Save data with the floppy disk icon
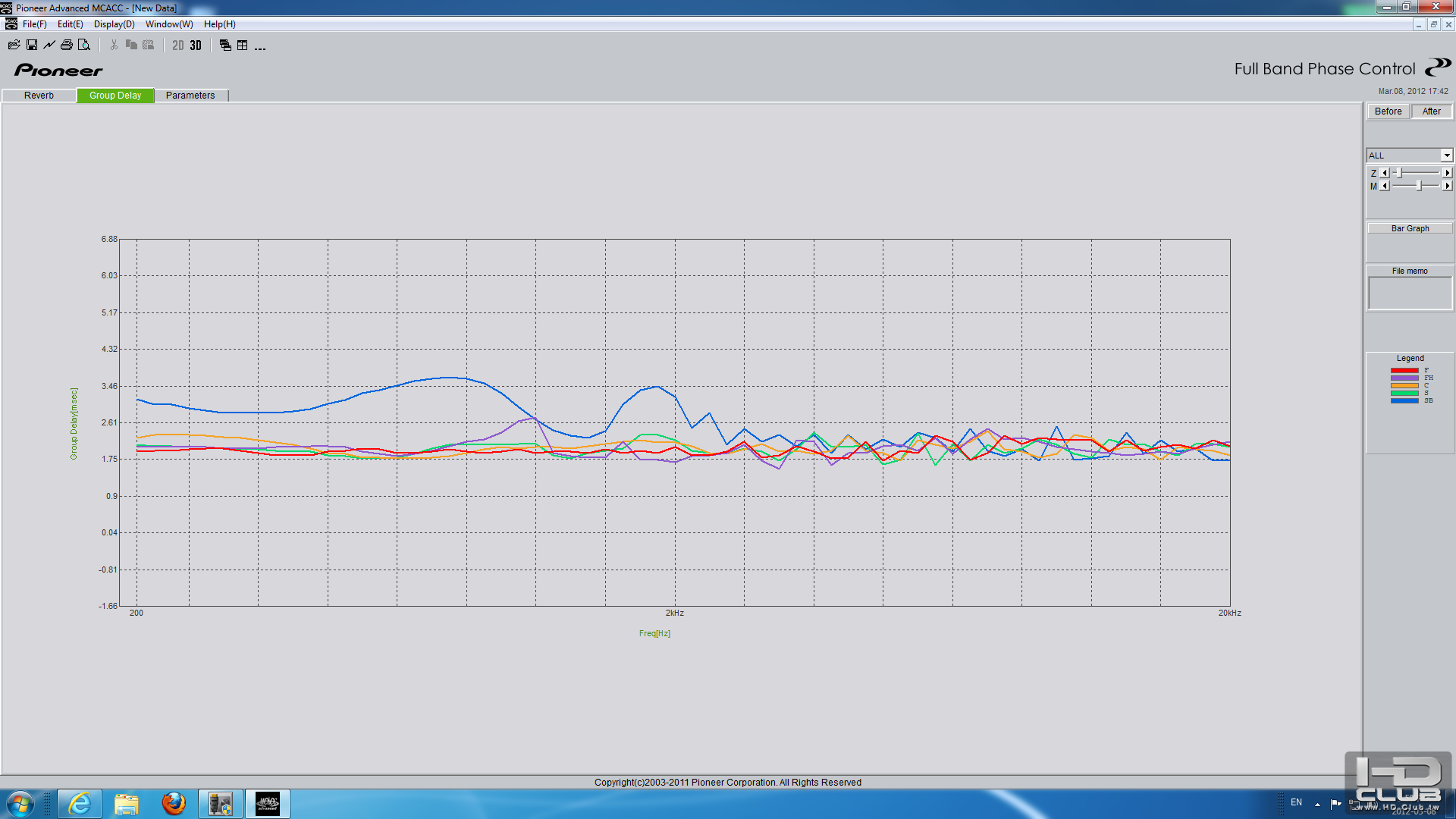The width and height of the screenshot is (1456, 819). [32, 45]
